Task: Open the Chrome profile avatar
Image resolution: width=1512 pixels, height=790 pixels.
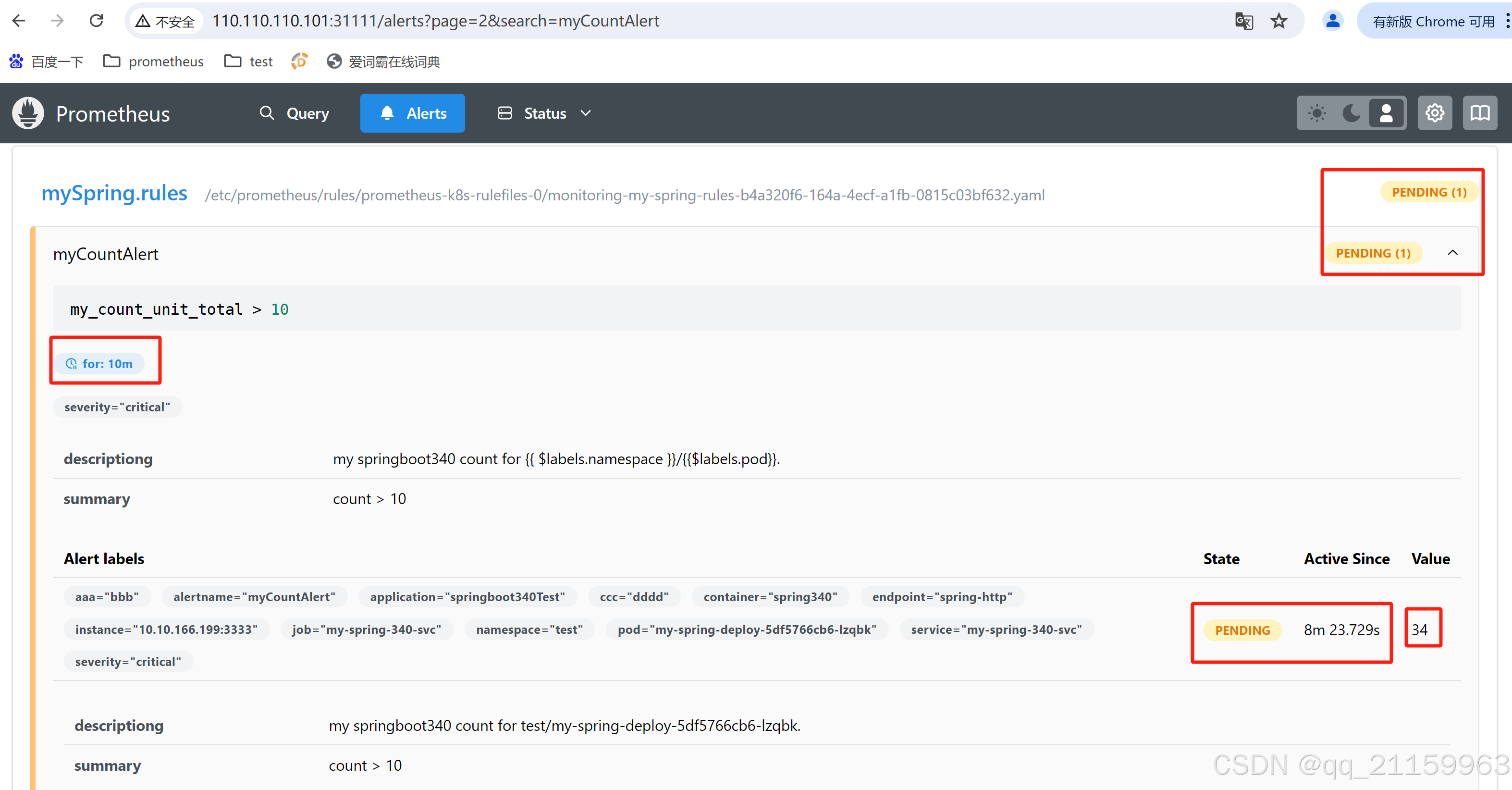Action: coord(1332,21)
